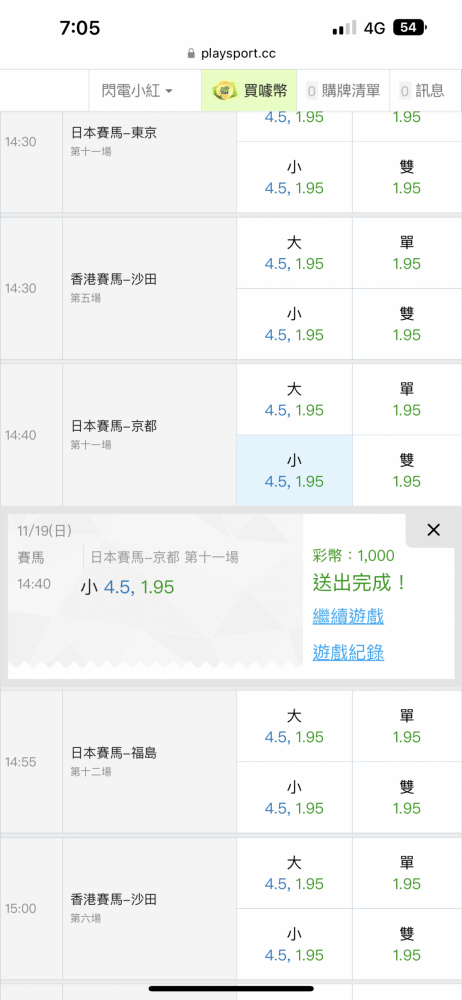Click the 遊戲紀錄 link

[348, 652]
